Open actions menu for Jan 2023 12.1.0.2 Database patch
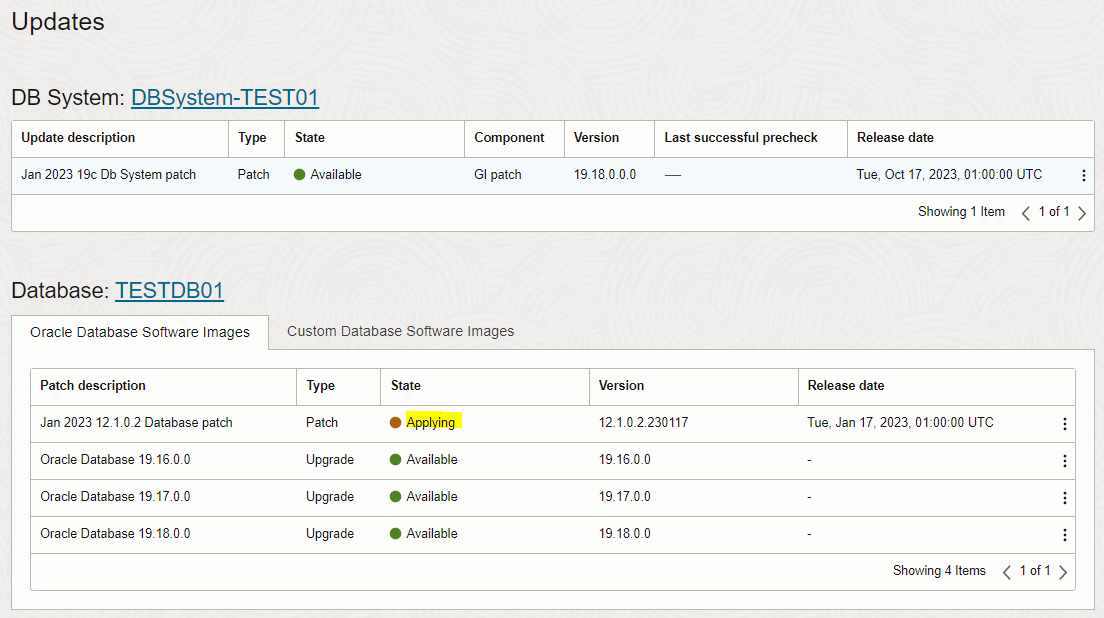This screenshot has height=618, width=1104. click(1065, 424)
